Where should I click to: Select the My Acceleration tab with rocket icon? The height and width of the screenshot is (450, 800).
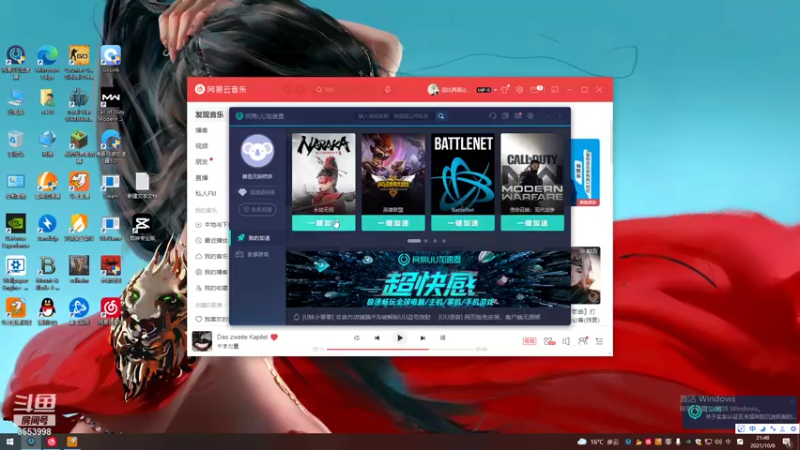pyautogui.click(x=258, y=238)
